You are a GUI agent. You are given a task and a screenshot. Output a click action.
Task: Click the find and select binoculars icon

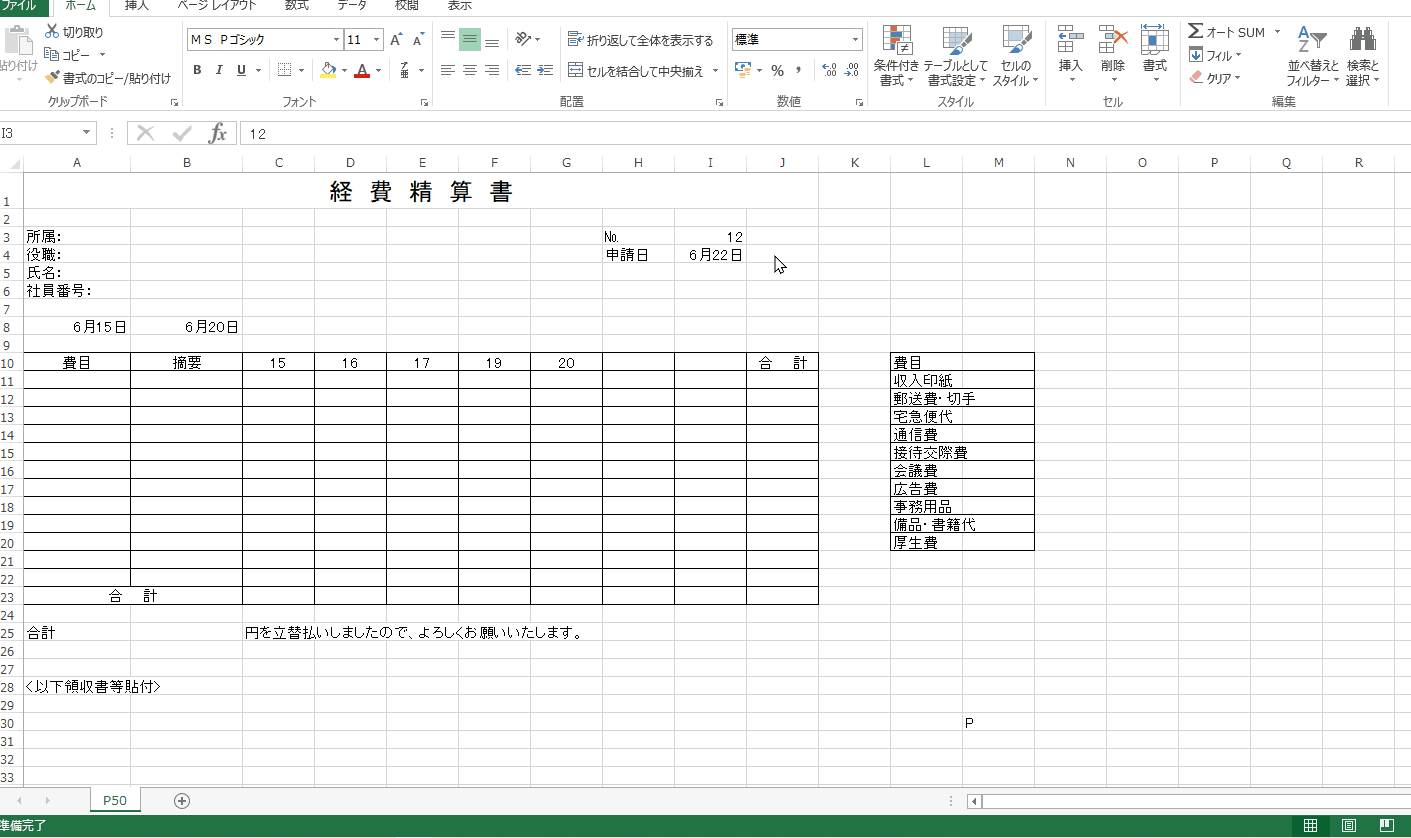[1362, 40]
